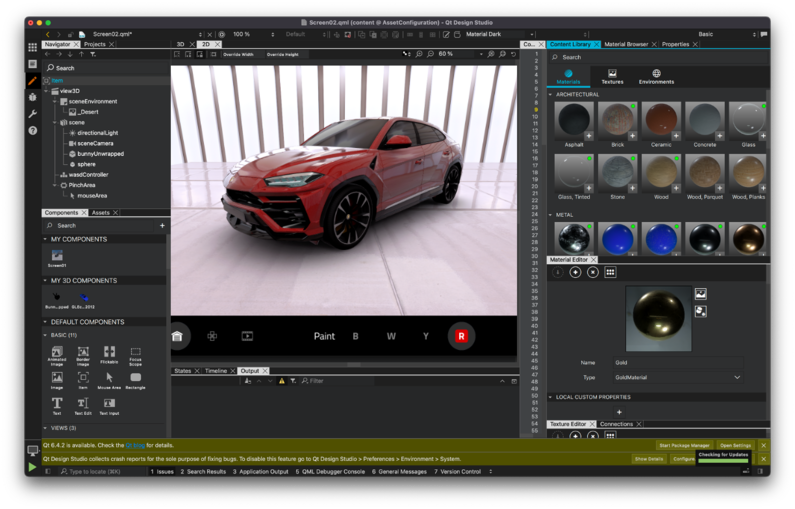Open the 1 Issues output pane
The width and height of the screenshot is (795, 509).
(162, 472)
